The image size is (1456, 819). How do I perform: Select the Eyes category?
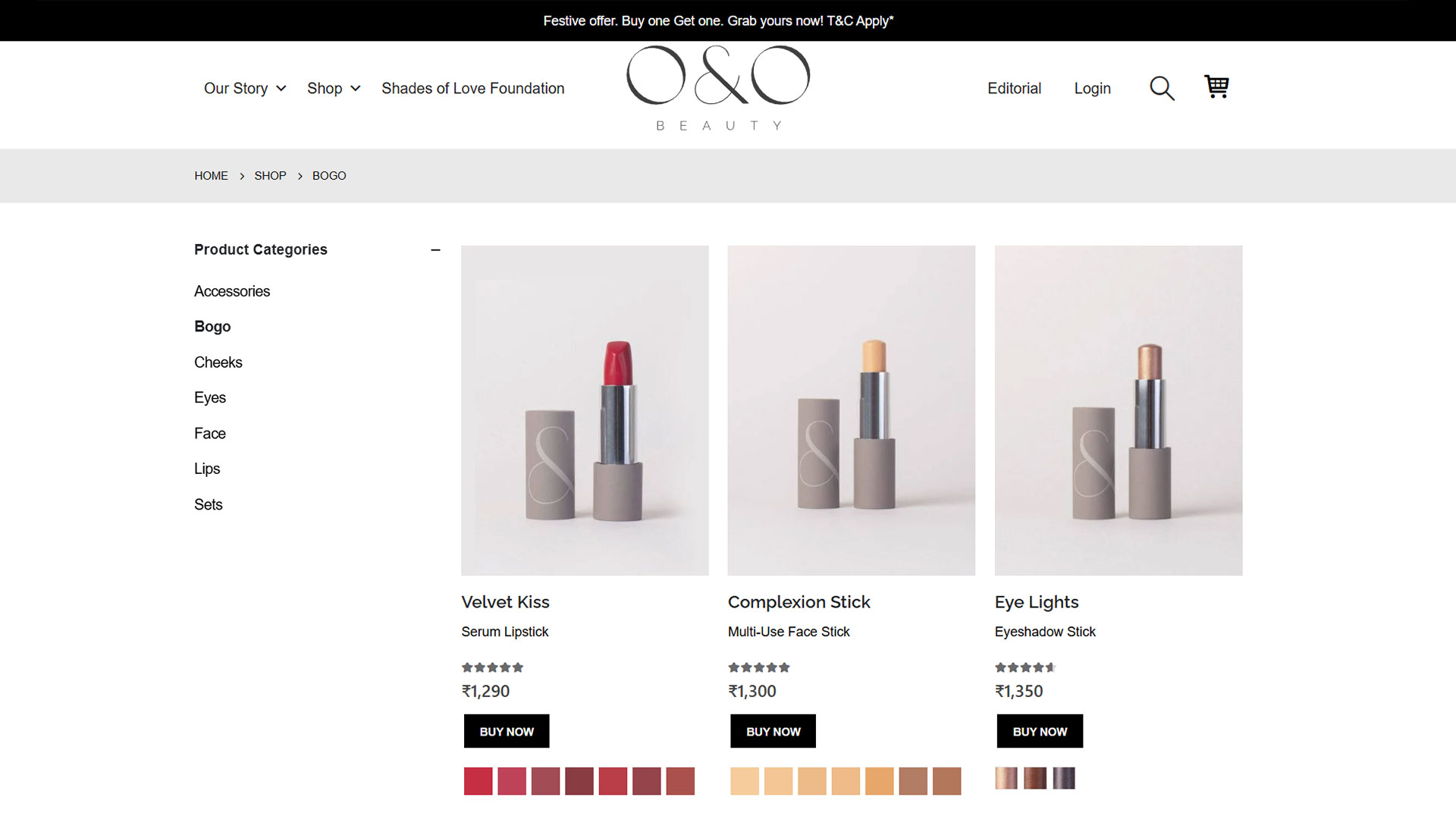[210, 397]
